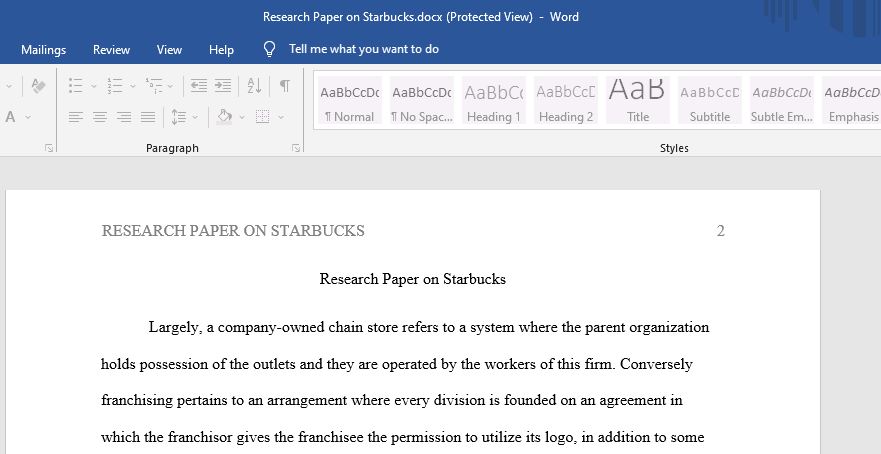The height and width of the screenshot is (454, 881).
Task: Click the Sort A-Z icon
Action: (254, 85)
